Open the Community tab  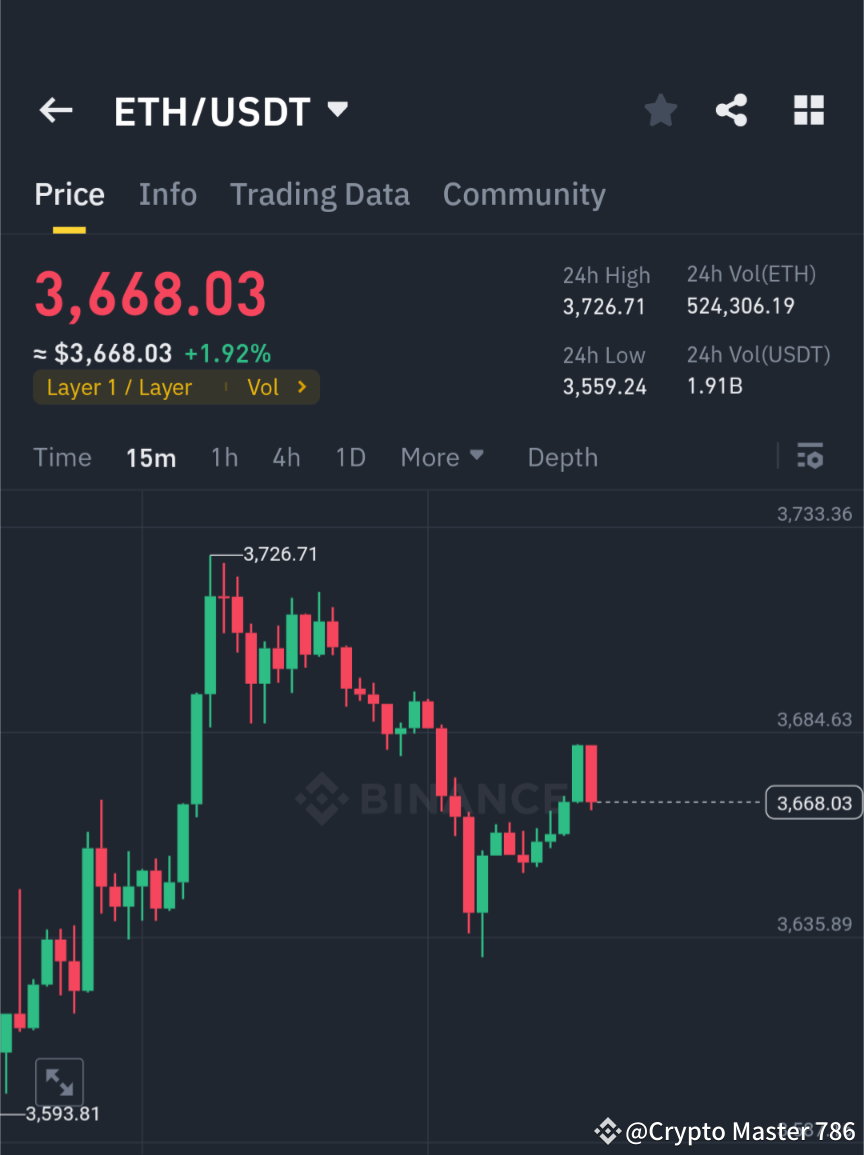click(x=524, y=194)
